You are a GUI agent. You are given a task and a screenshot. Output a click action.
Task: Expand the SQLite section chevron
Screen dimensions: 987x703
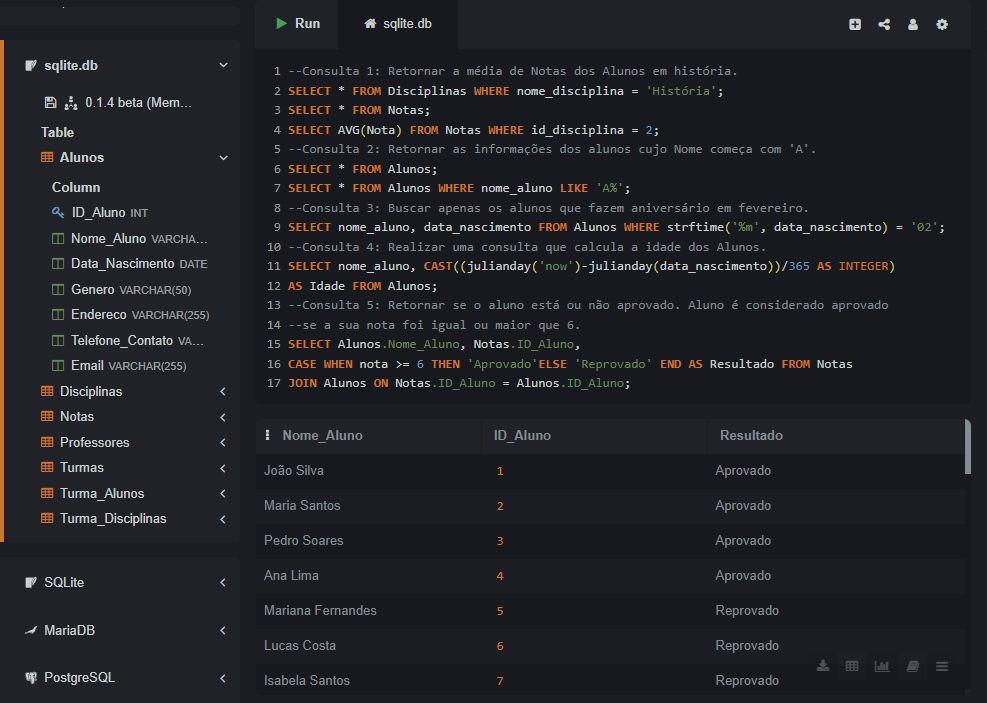tap(223, 583)
